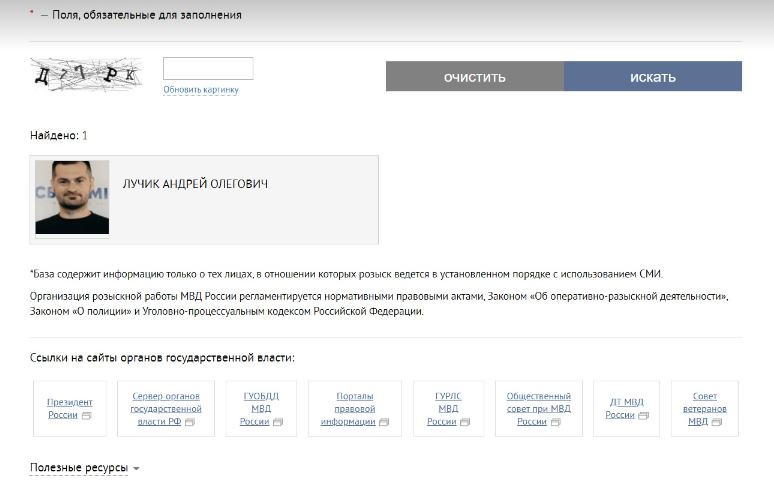Select name 'ЛУЧИК АНДРЕЙ ОЛЕГОВИЧ'
Image resolution: width=774 pixels, height=500 pixels.
pyautogui.click(x=195, y=184)
